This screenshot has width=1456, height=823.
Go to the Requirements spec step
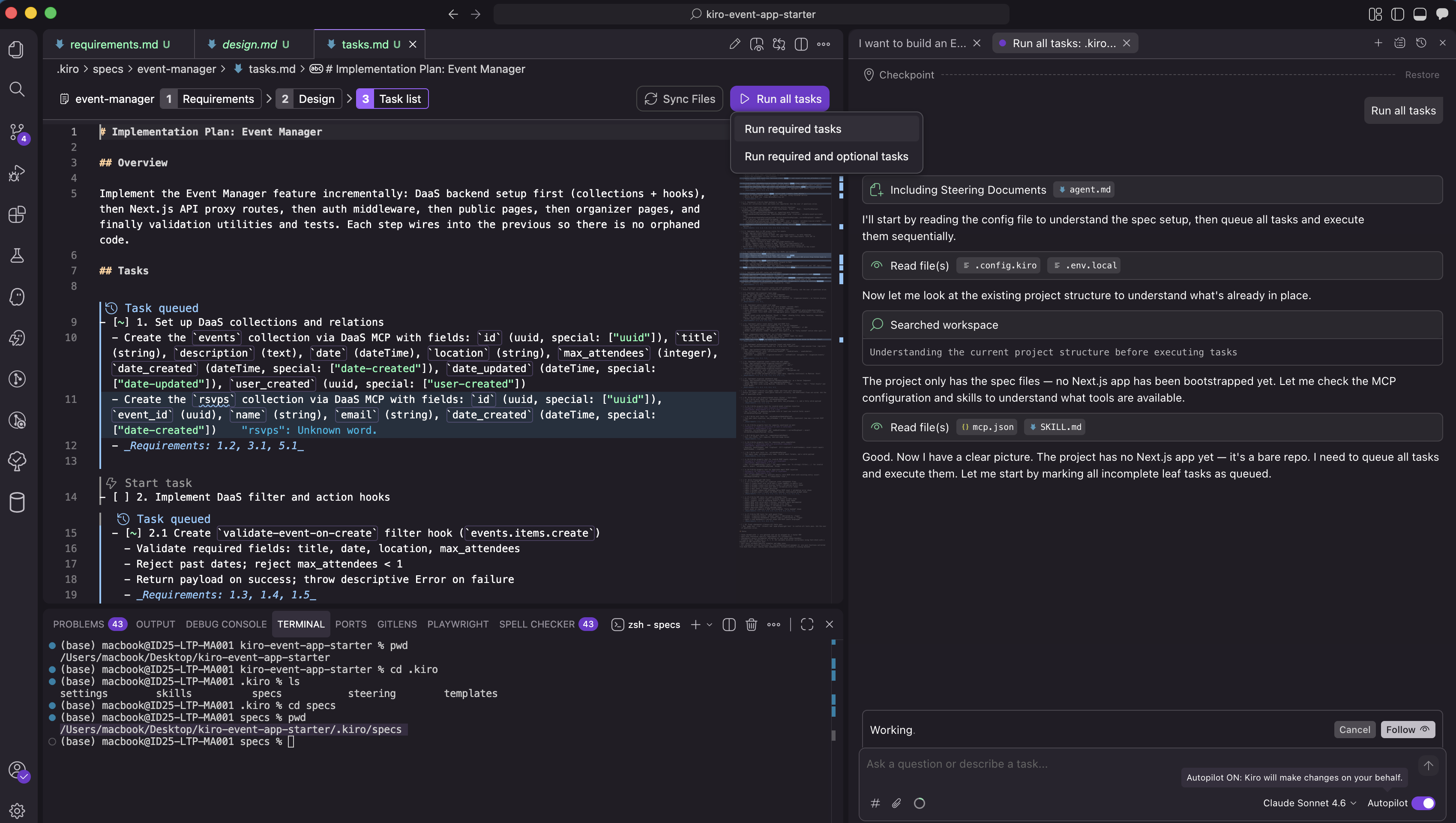[210, 99]
